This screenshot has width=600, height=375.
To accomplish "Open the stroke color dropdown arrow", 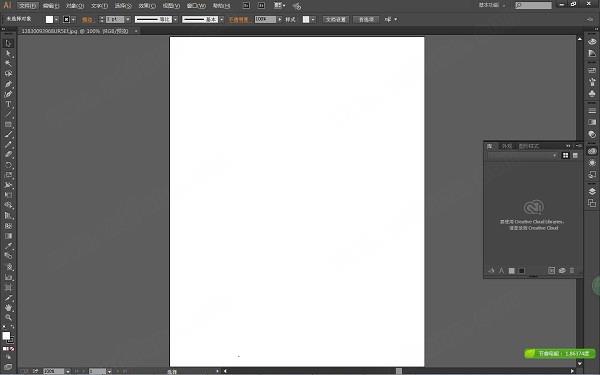I will pyautogui.click(x=73, y=20).
